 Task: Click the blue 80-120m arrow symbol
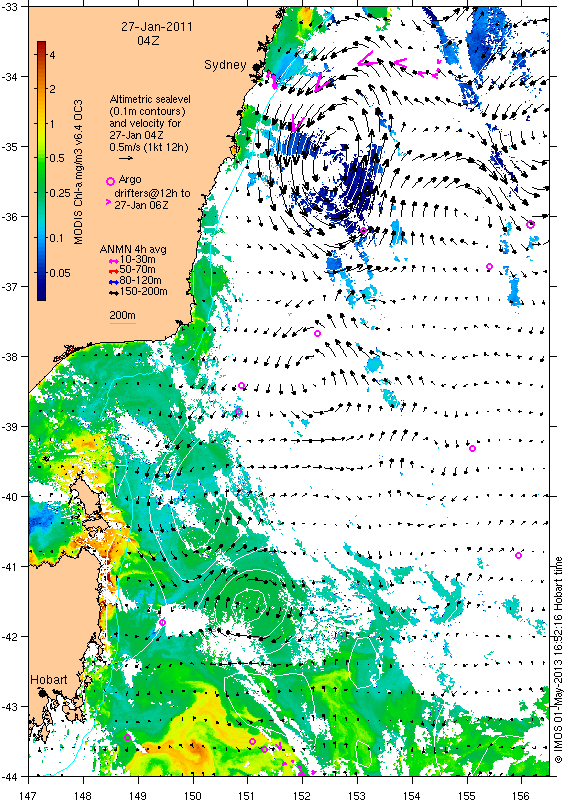114,282
